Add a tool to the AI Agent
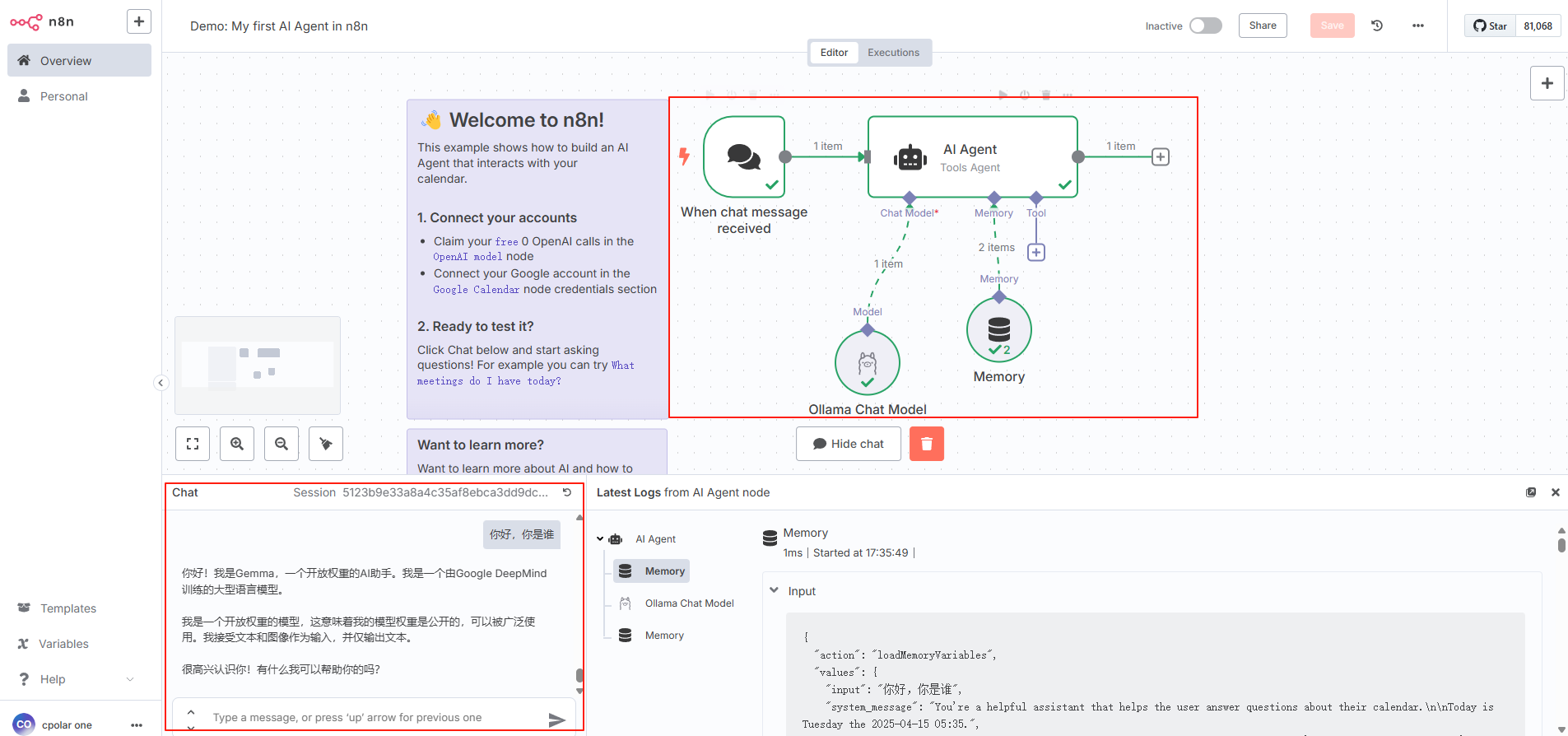Image resolution: width=1568 pixels, height=736 pixels. pyautogui.click(x=1036, y=252)
